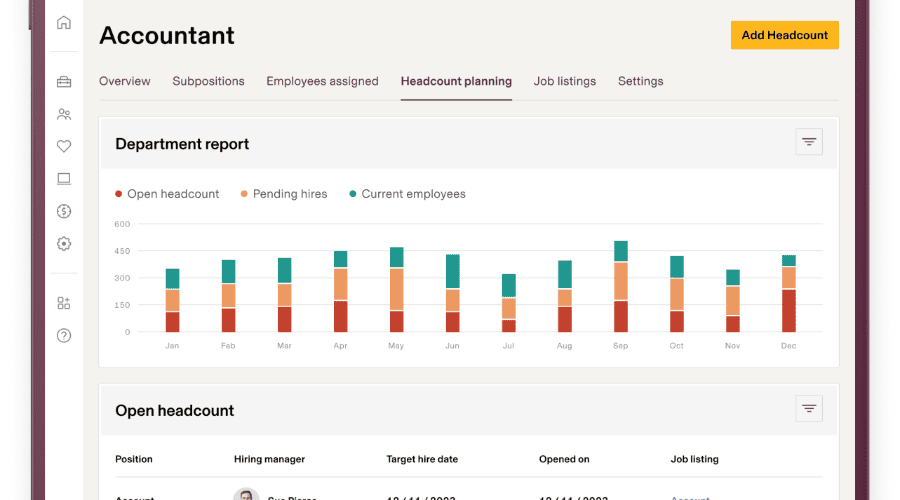Open the dollar coin icon in sidebar
Viewport: 900px width, 500px height.
[x=64, y=211]
